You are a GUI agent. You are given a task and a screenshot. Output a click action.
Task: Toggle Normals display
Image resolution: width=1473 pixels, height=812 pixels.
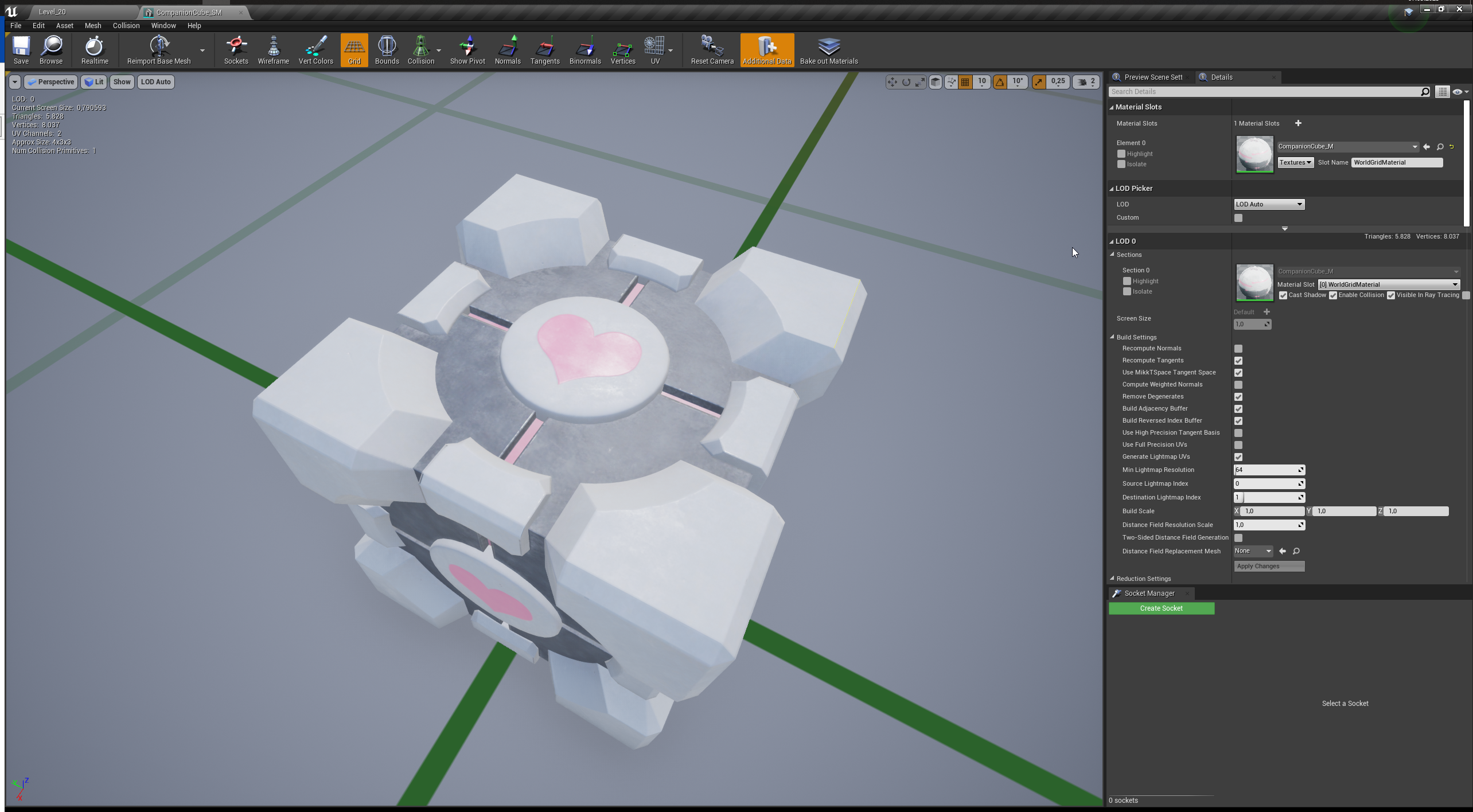(508, 50)
